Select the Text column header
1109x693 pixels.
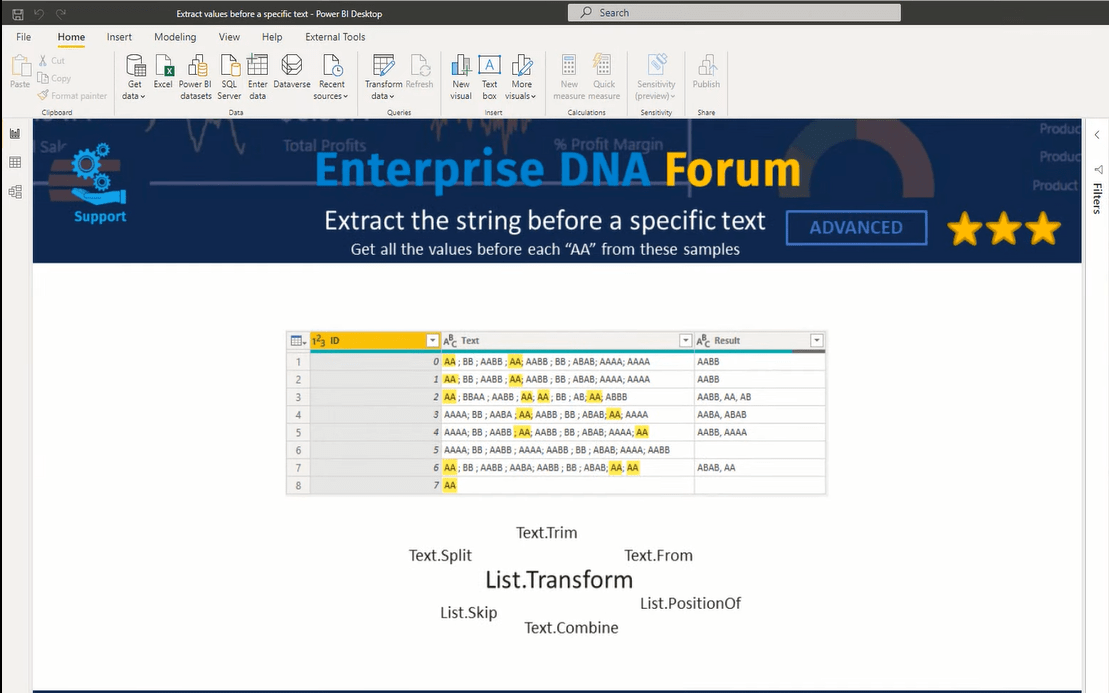(x=567, y=341)
